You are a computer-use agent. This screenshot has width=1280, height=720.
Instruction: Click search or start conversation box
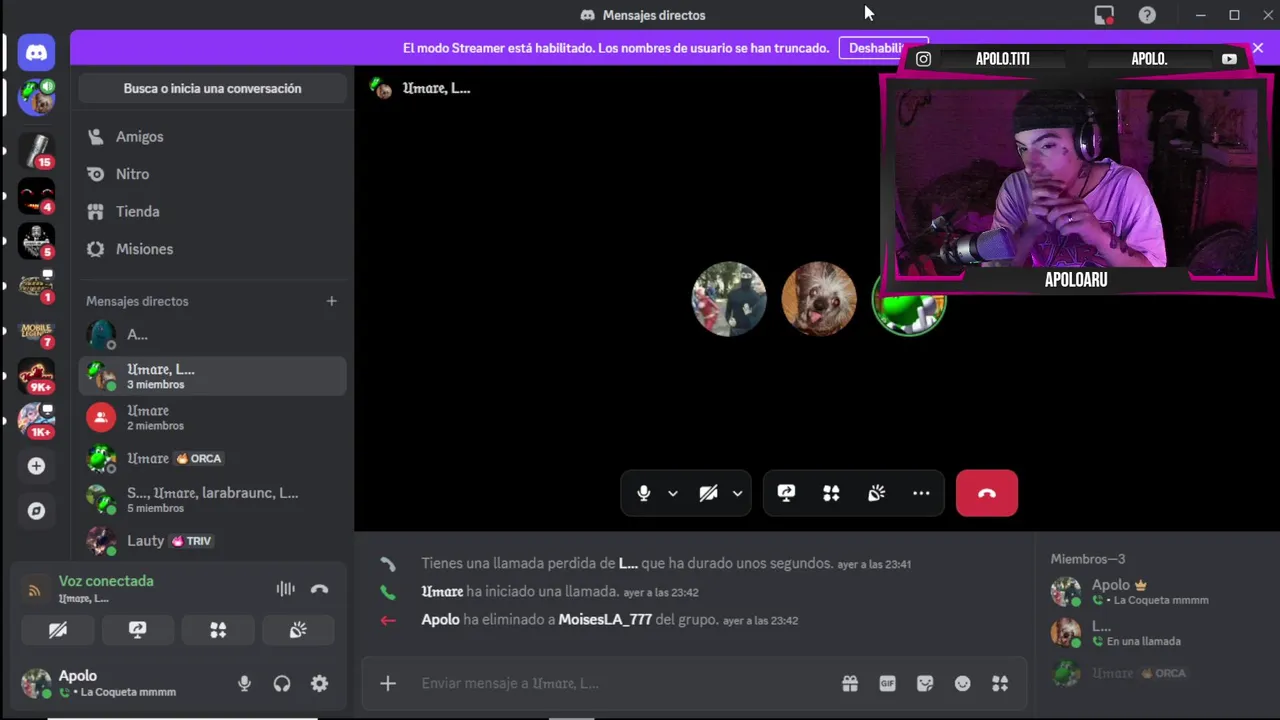pos(212,89)
